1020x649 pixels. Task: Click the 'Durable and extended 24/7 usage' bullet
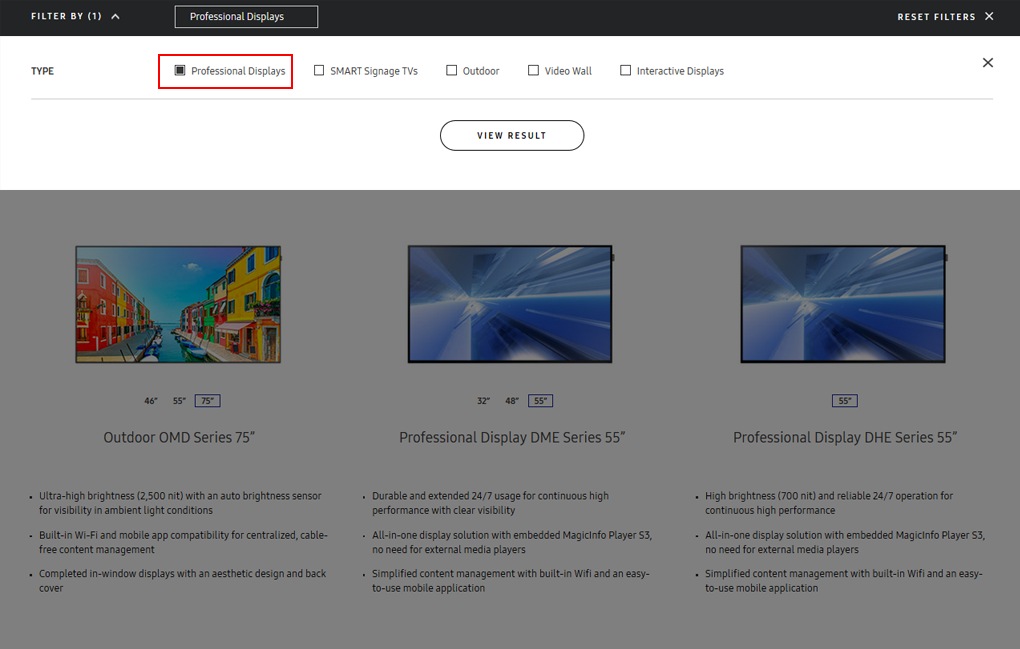pyautogui.click(x=490, y=503)
